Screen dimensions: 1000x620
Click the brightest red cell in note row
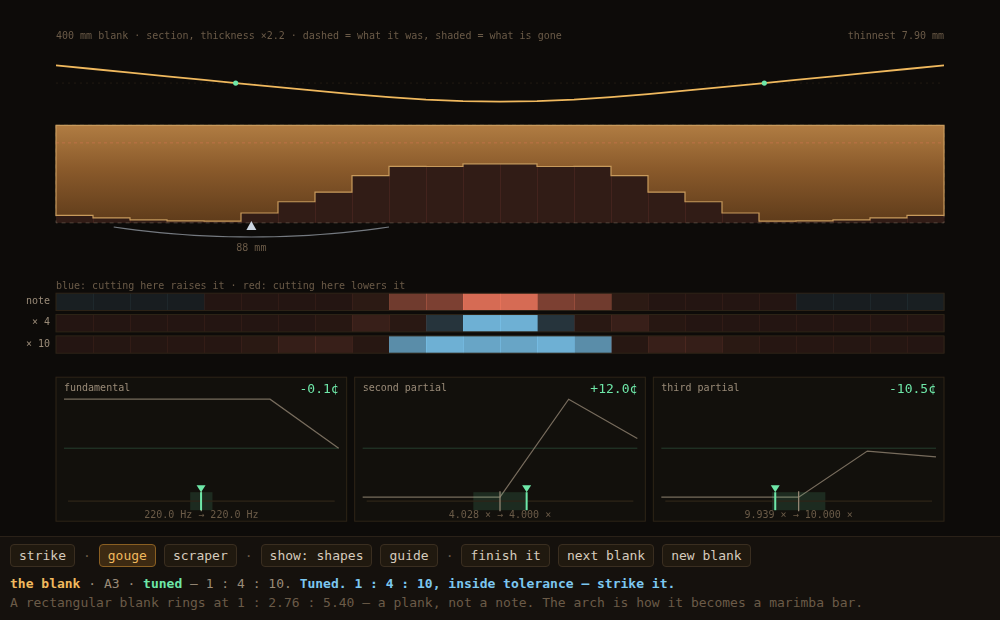500,302
